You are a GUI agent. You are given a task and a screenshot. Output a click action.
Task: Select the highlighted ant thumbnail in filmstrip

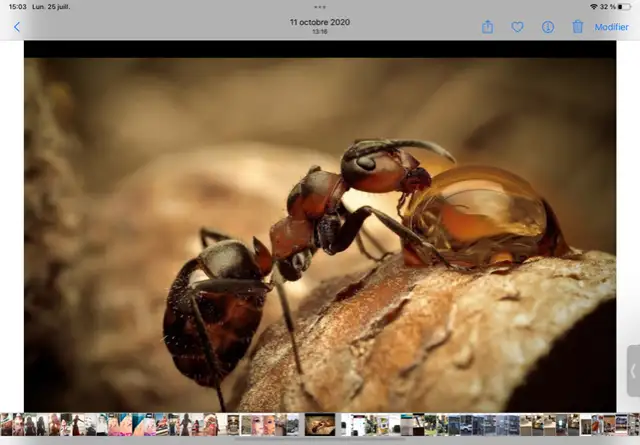320,425
